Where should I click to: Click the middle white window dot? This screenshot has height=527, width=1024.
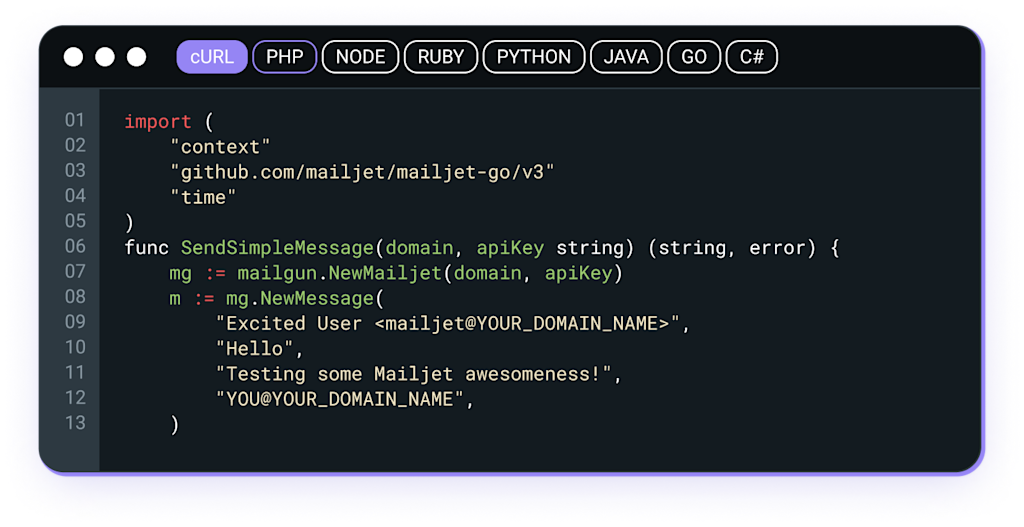[105, 57]
